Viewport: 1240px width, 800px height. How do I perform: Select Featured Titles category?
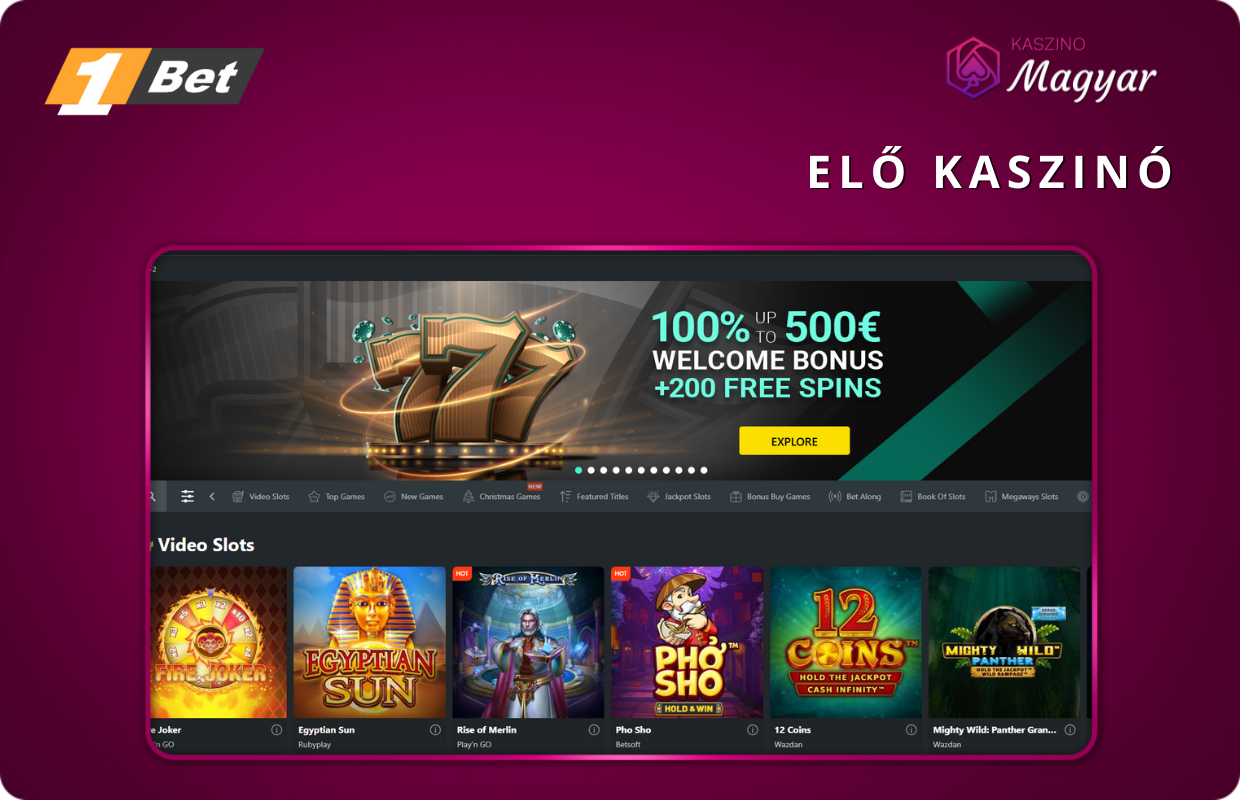pos(594,496)
